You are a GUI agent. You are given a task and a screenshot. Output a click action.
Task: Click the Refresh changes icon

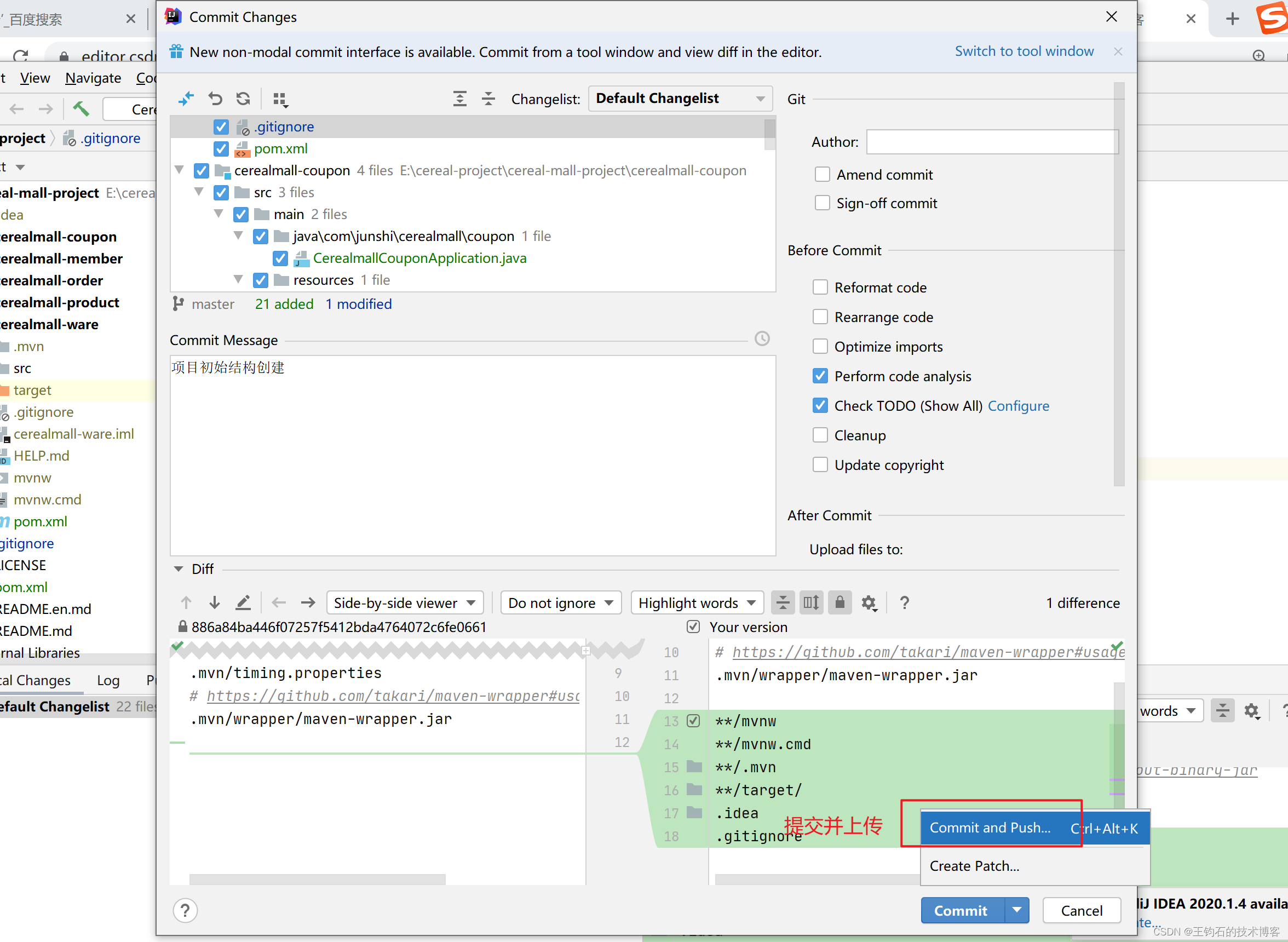tap(244, 99)
